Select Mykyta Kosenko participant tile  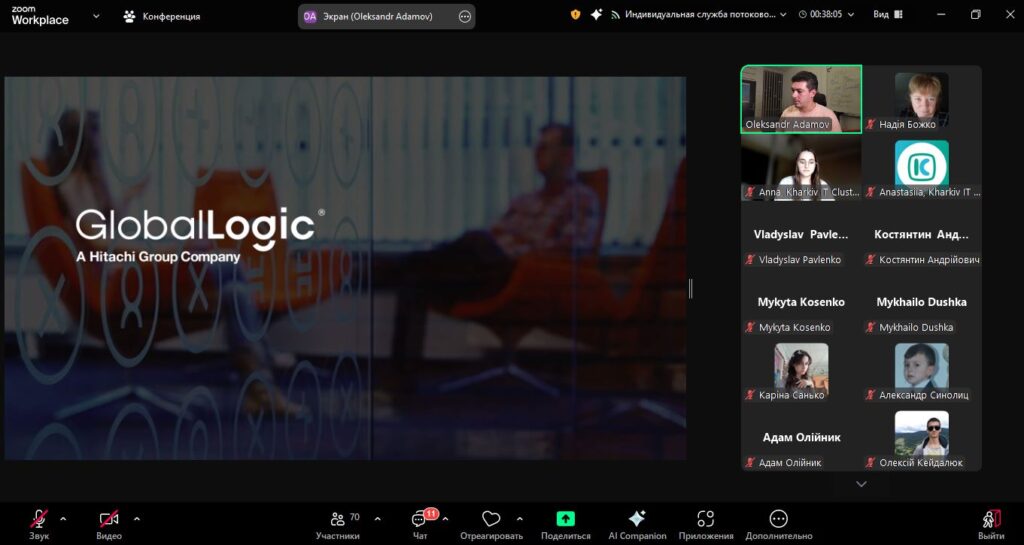tap(801, 302)
